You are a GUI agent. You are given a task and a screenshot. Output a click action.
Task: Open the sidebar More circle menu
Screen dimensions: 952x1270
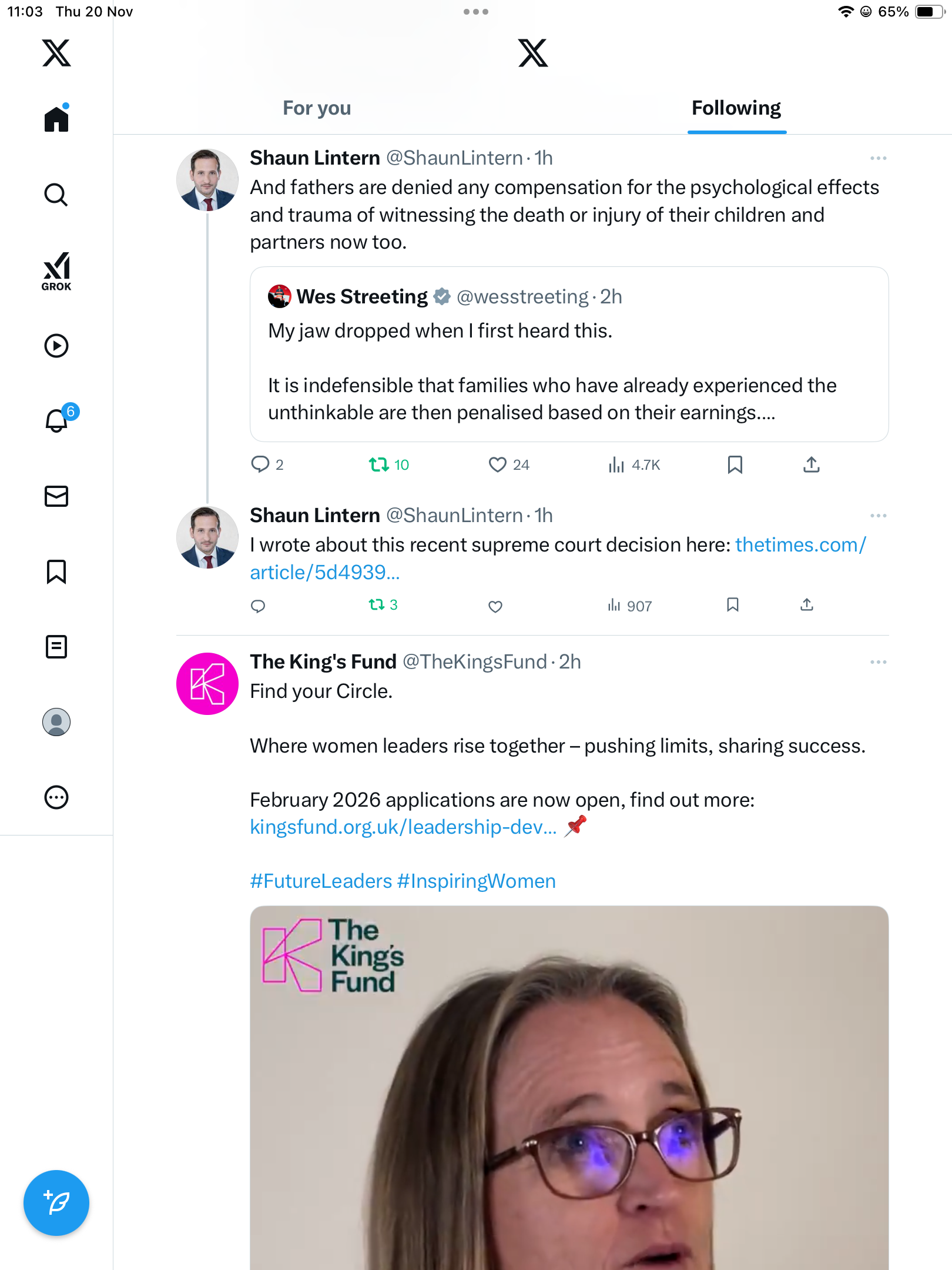[56, 797]
